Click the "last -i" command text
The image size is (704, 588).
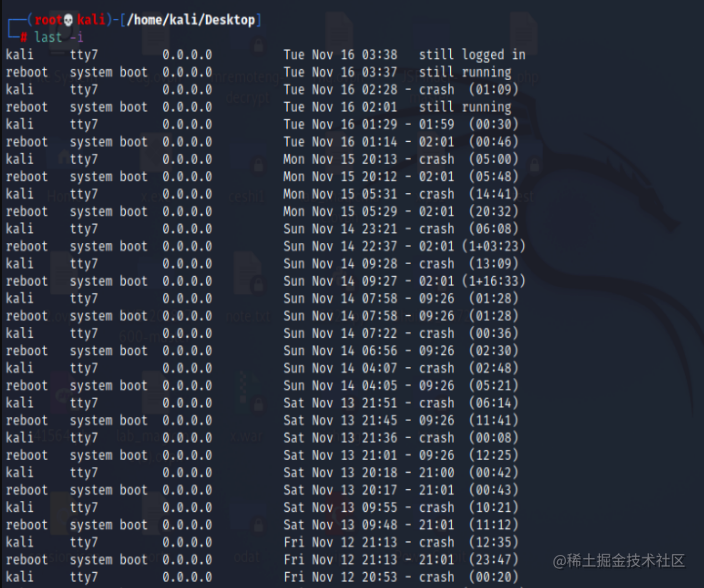[59, 37]
